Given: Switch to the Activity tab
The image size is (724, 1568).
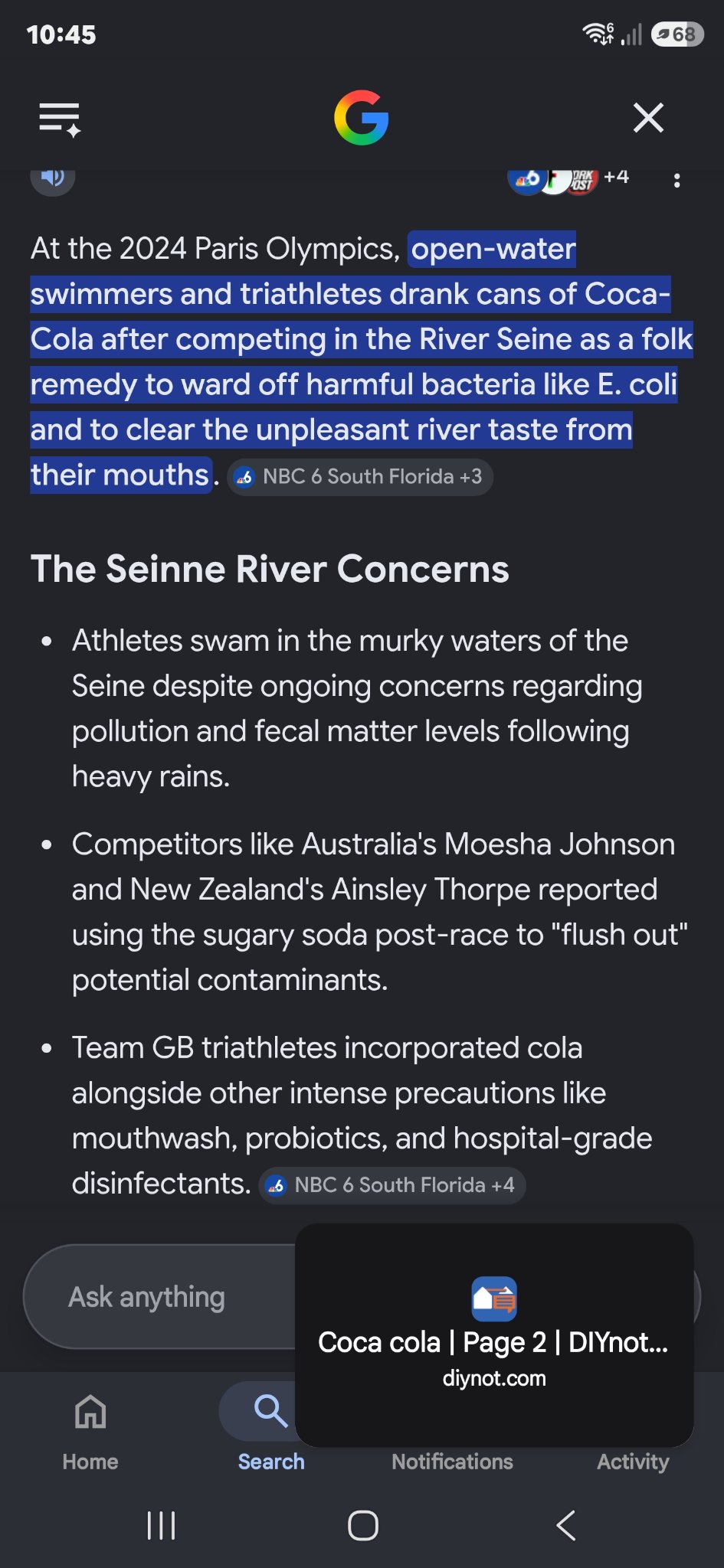Looking at the screenshot, I should [x=633, y=1461].
